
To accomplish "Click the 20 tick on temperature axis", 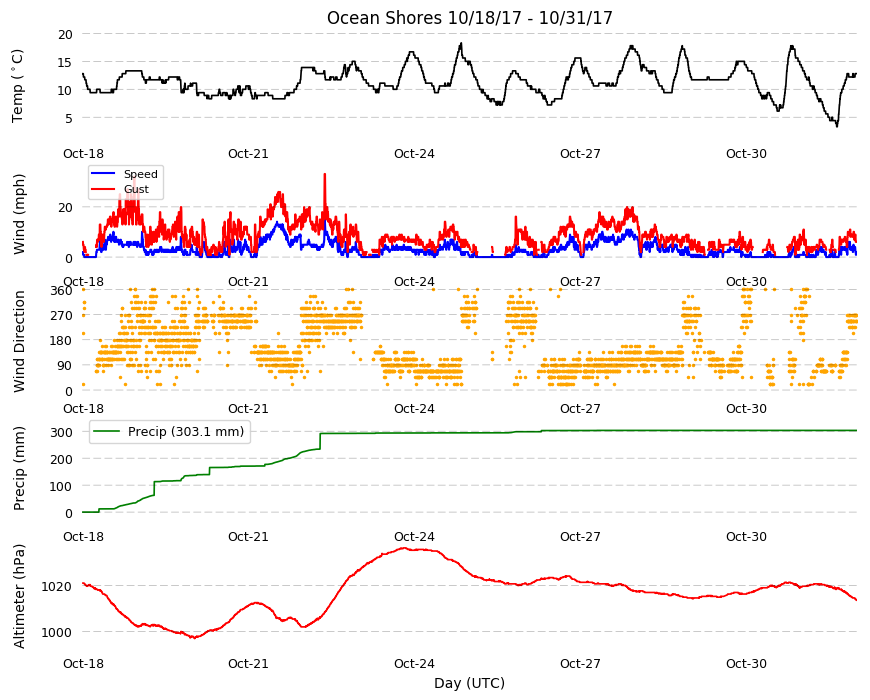I will (65, 34).
